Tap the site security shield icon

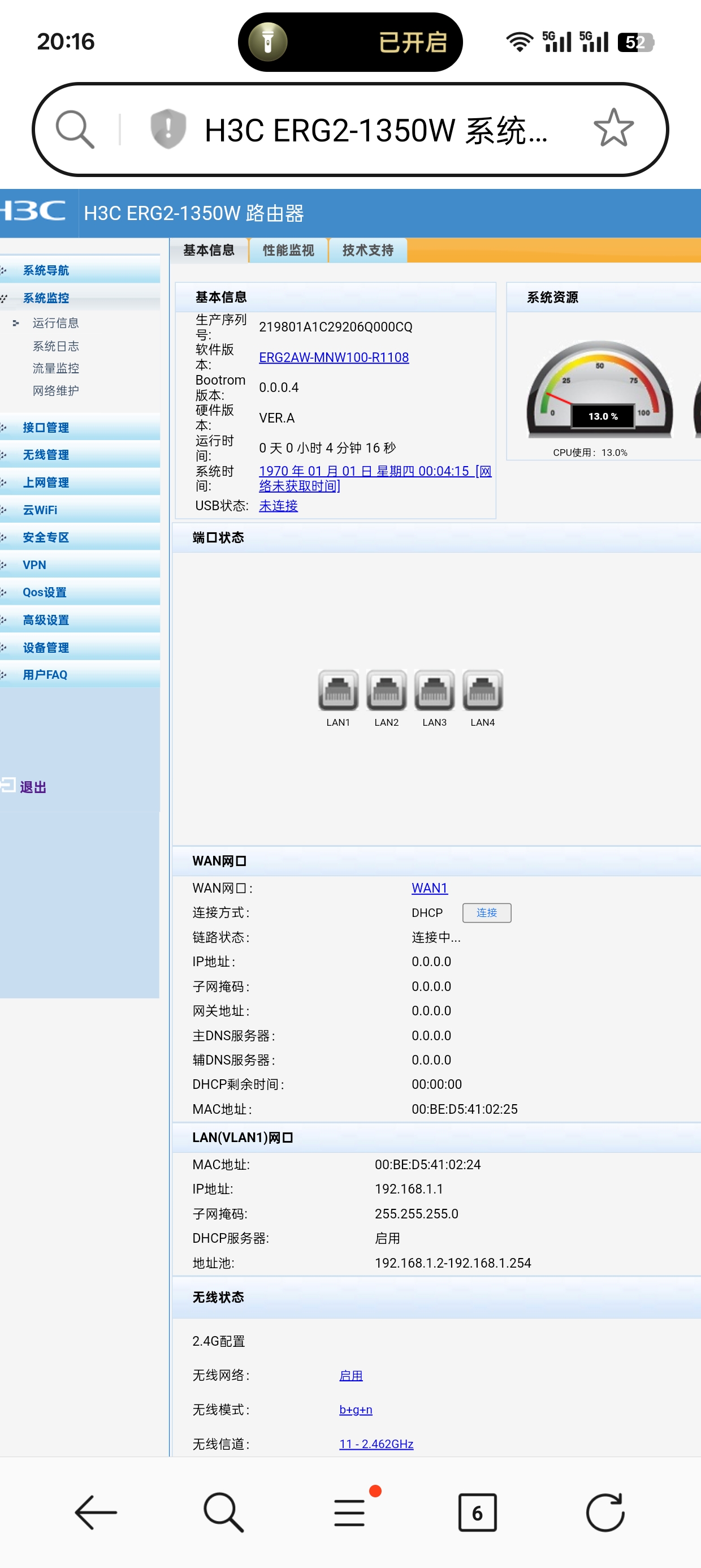coord(168,129)
